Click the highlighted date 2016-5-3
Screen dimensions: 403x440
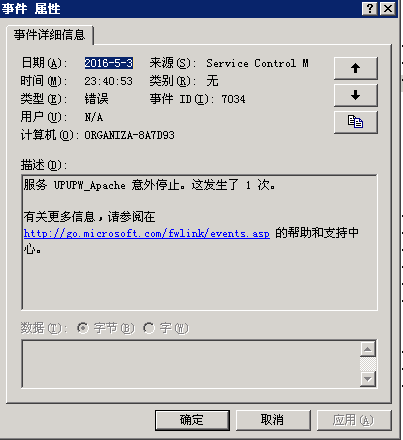coord(109,63)
